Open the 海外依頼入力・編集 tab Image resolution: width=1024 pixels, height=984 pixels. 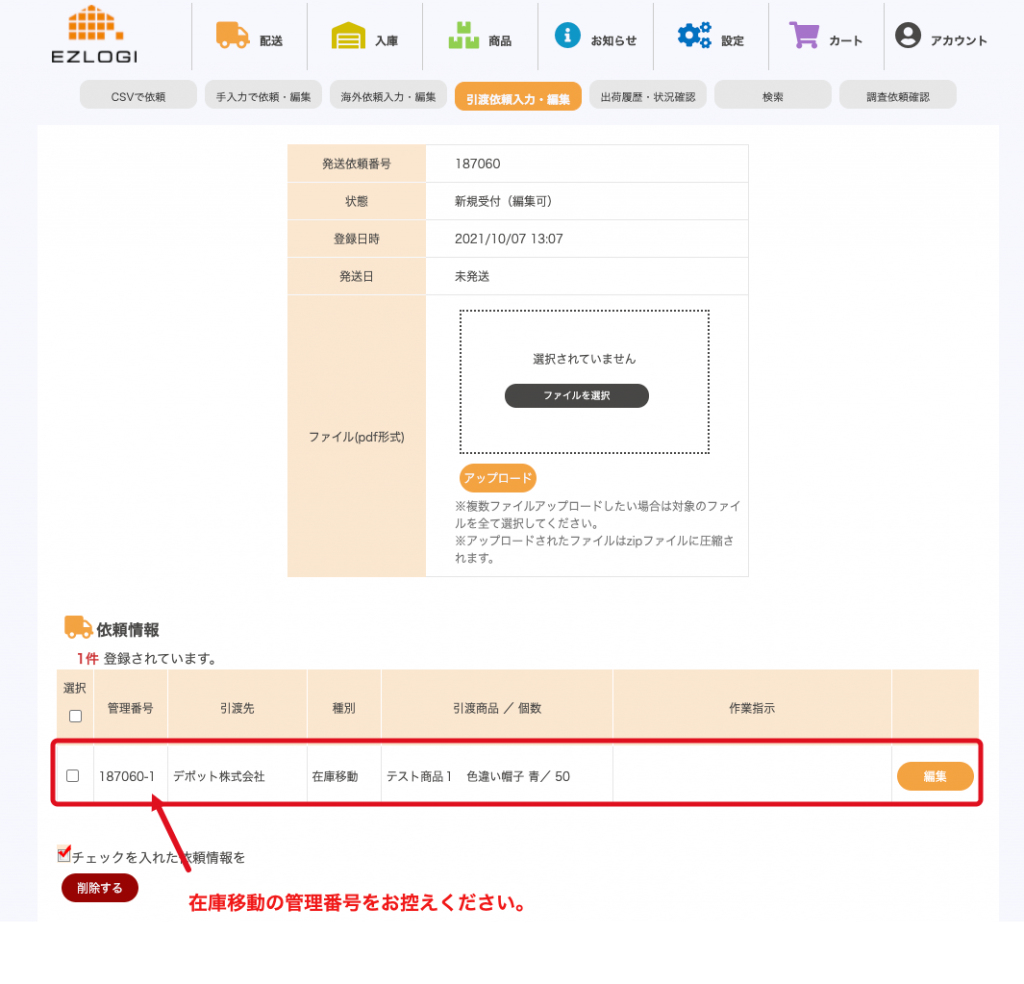[388, 95]
